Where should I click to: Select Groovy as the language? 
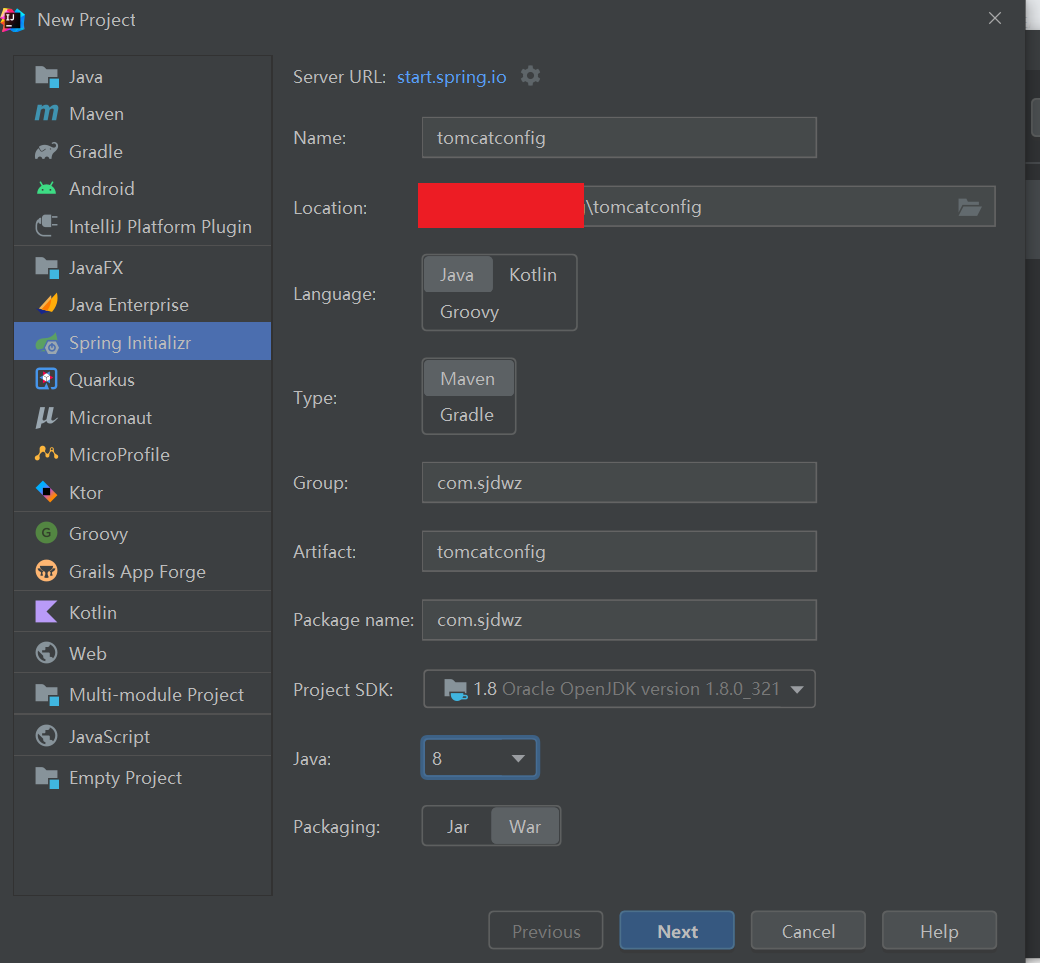tap(470, 312)
